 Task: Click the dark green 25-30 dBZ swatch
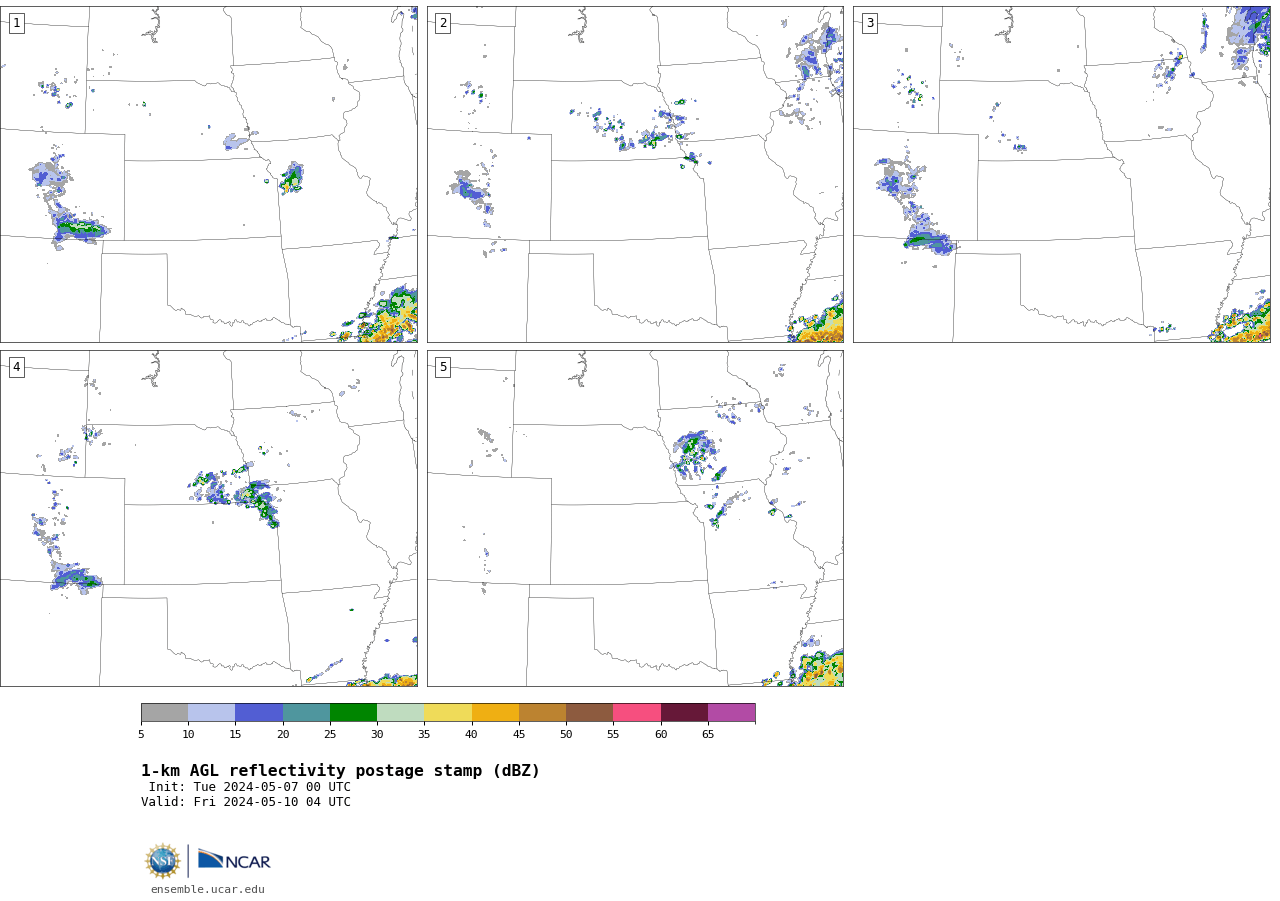pyautogui.click(x=353, y=712)
